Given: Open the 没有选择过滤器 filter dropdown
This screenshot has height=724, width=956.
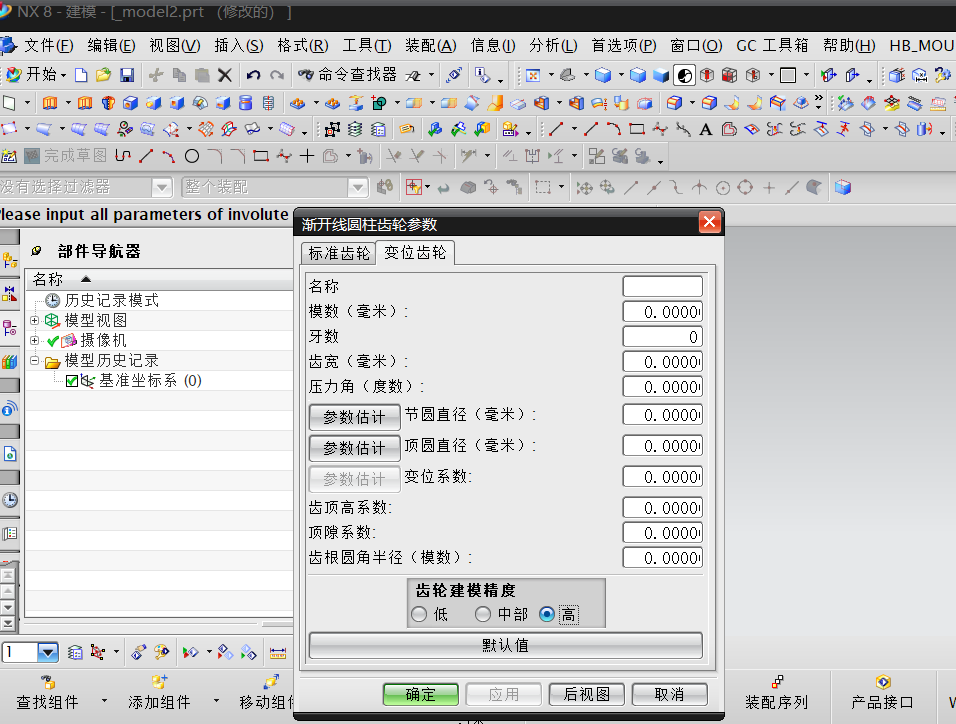Looking at the screenshot, I should click(162, 187).
